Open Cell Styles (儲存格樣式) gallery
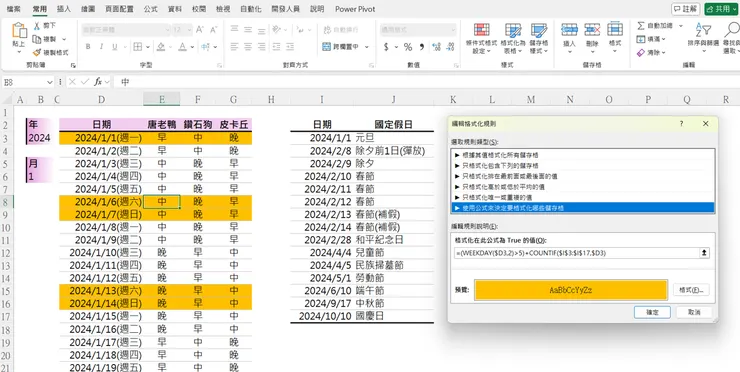 (539, 38)
